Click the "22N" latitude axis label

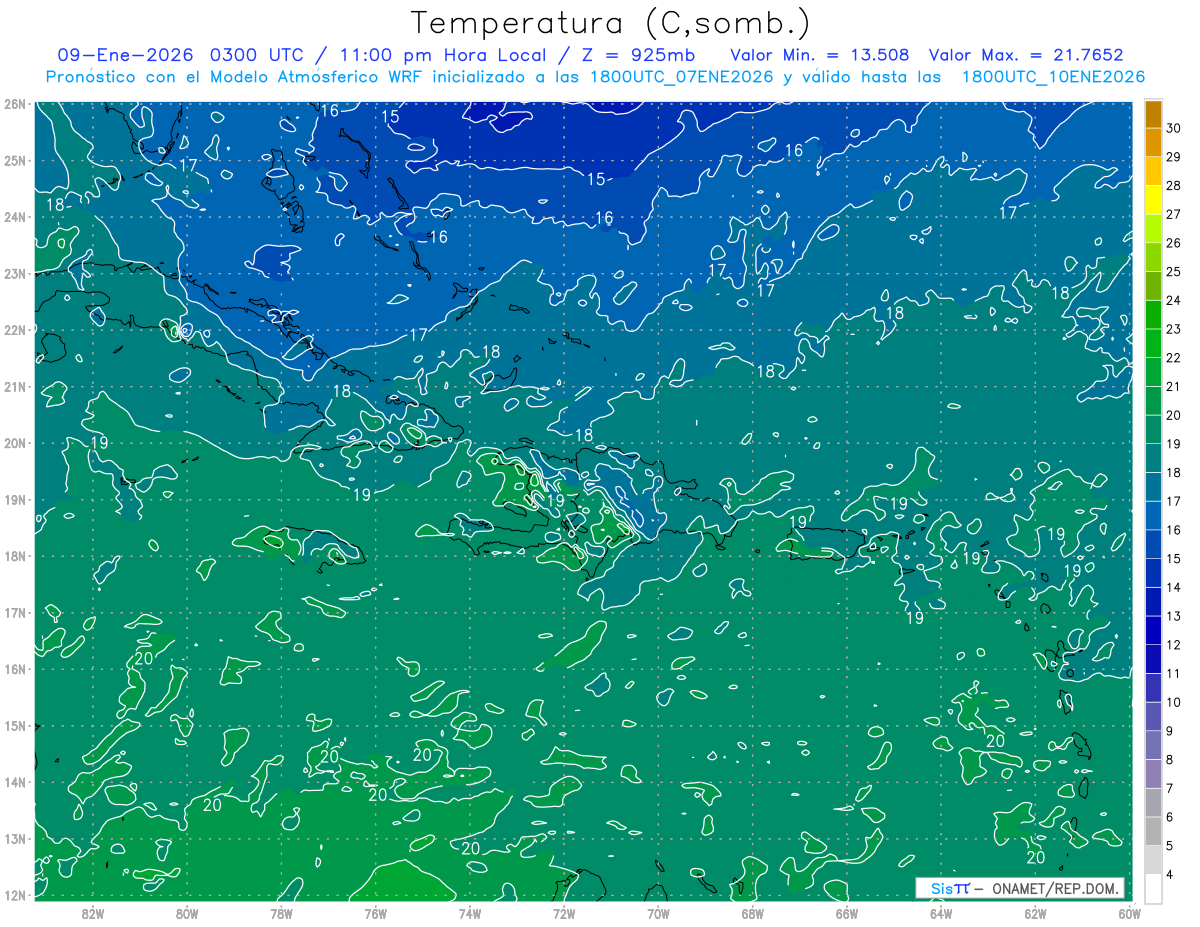click(15, 330)
